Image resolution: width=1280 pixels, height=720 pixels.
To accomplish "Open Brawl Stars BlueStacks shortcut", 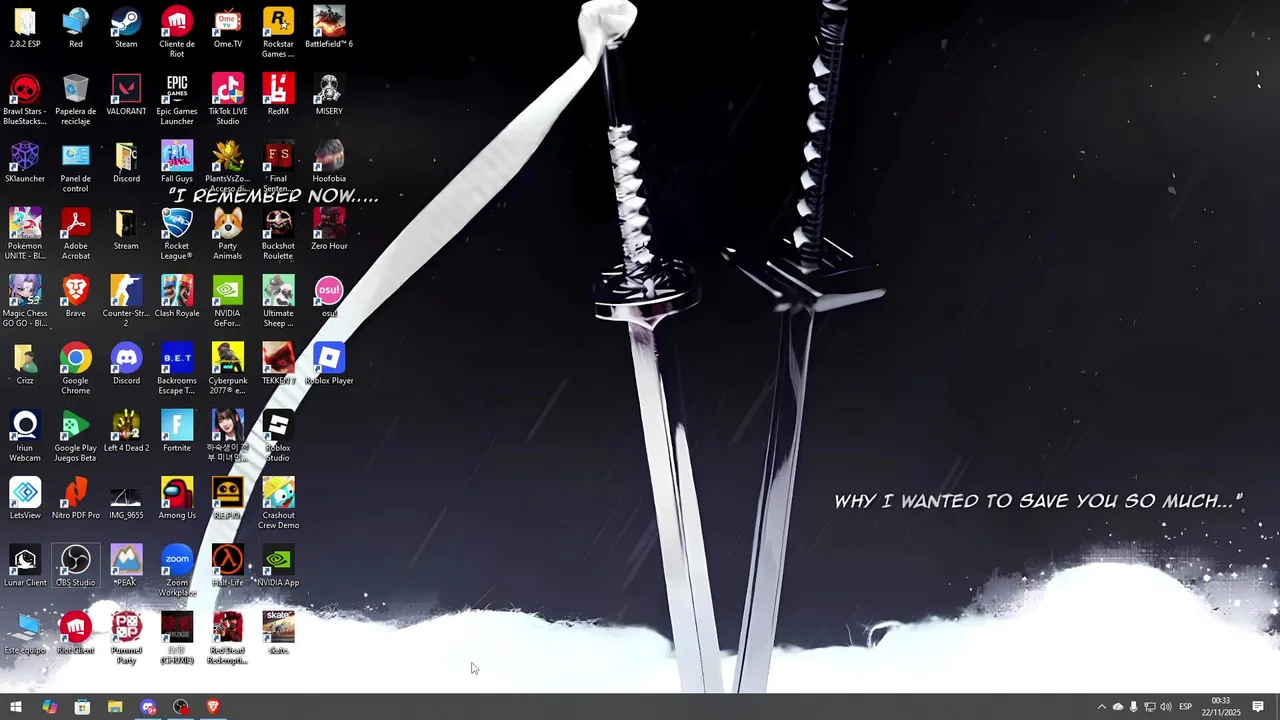I will tap(25, 100).
